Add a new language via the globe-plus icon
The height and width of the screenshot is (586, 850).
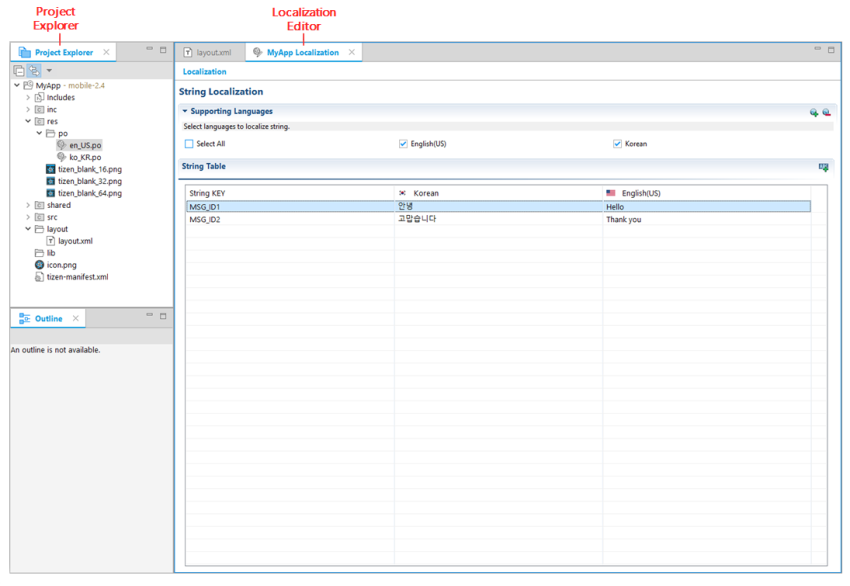811,112
